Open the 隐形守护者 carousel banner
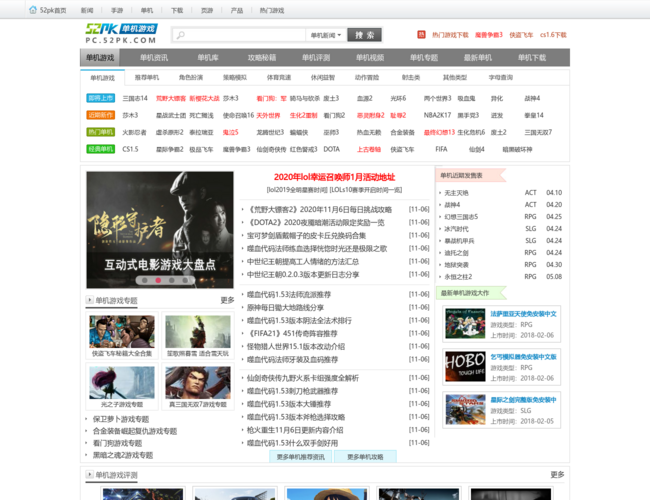 (160, 230)
